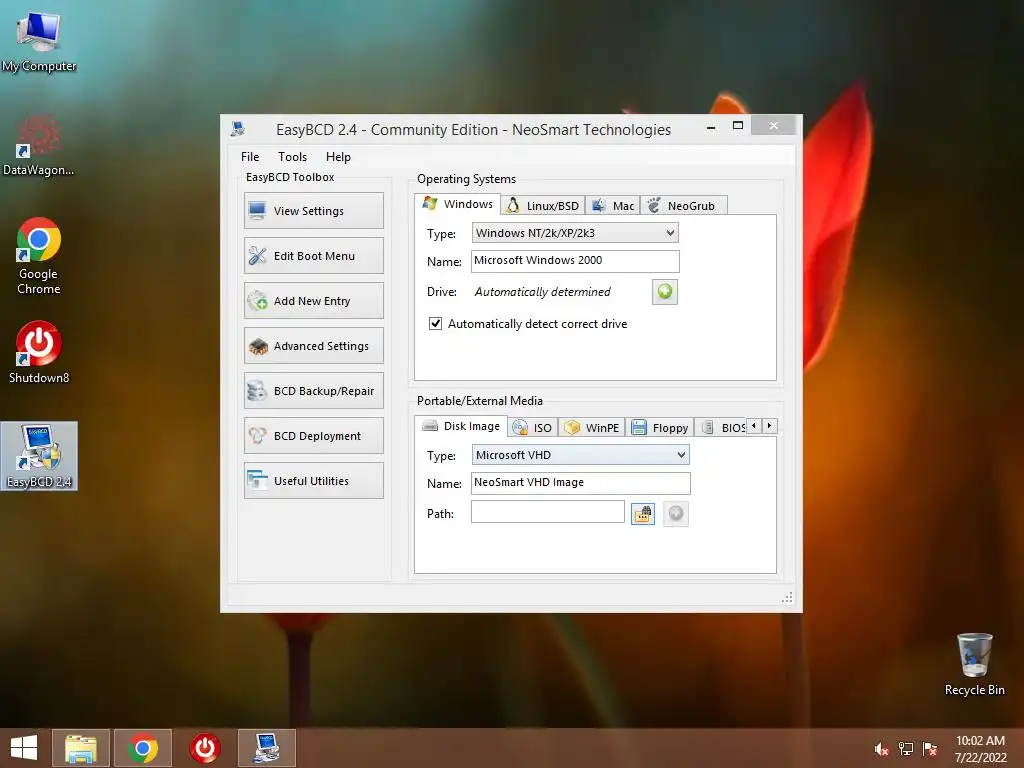Click the muted volume tray icon
1024x768 pixels.
[x=881, y=749]
